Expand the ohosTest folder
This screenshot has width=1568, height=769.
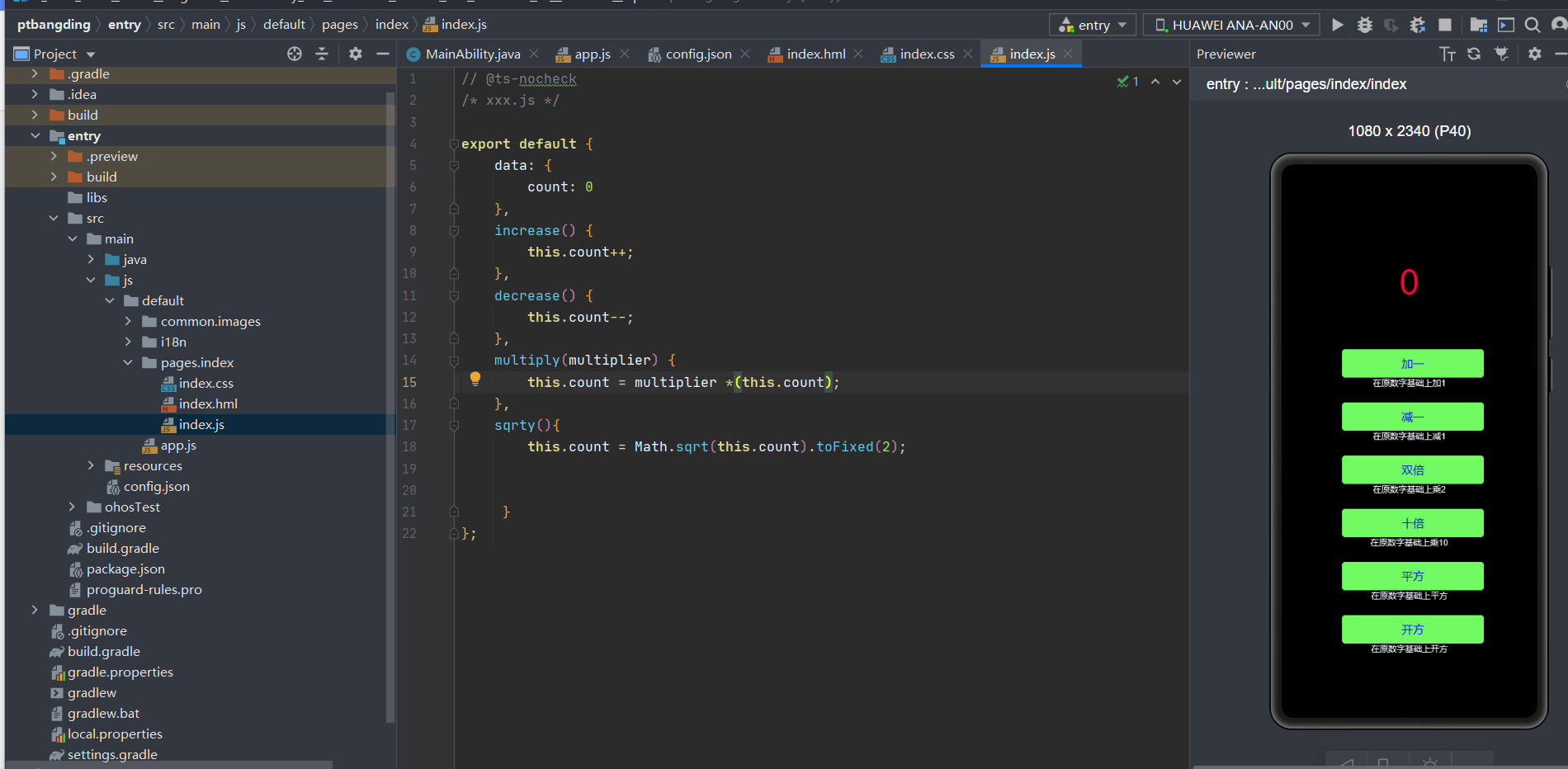coord(72,507)
